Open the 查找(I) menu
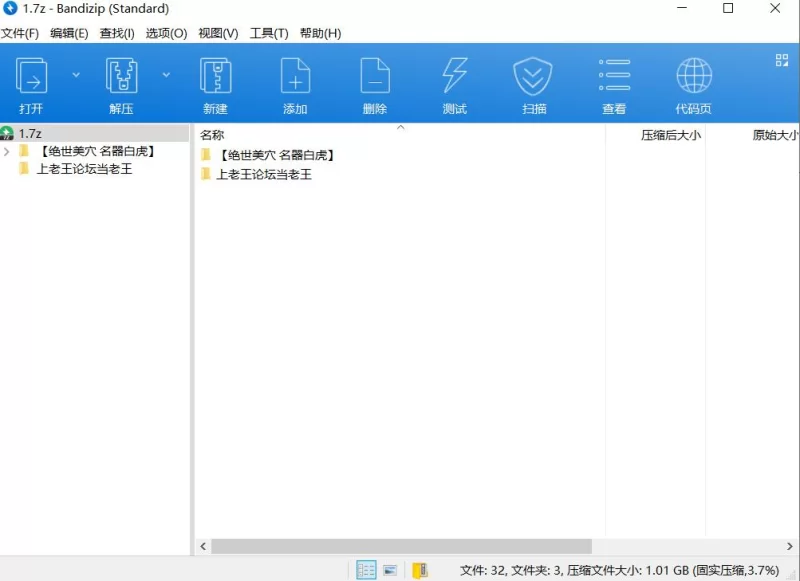Viewport: 800px width, 581px height. point(117,33)
